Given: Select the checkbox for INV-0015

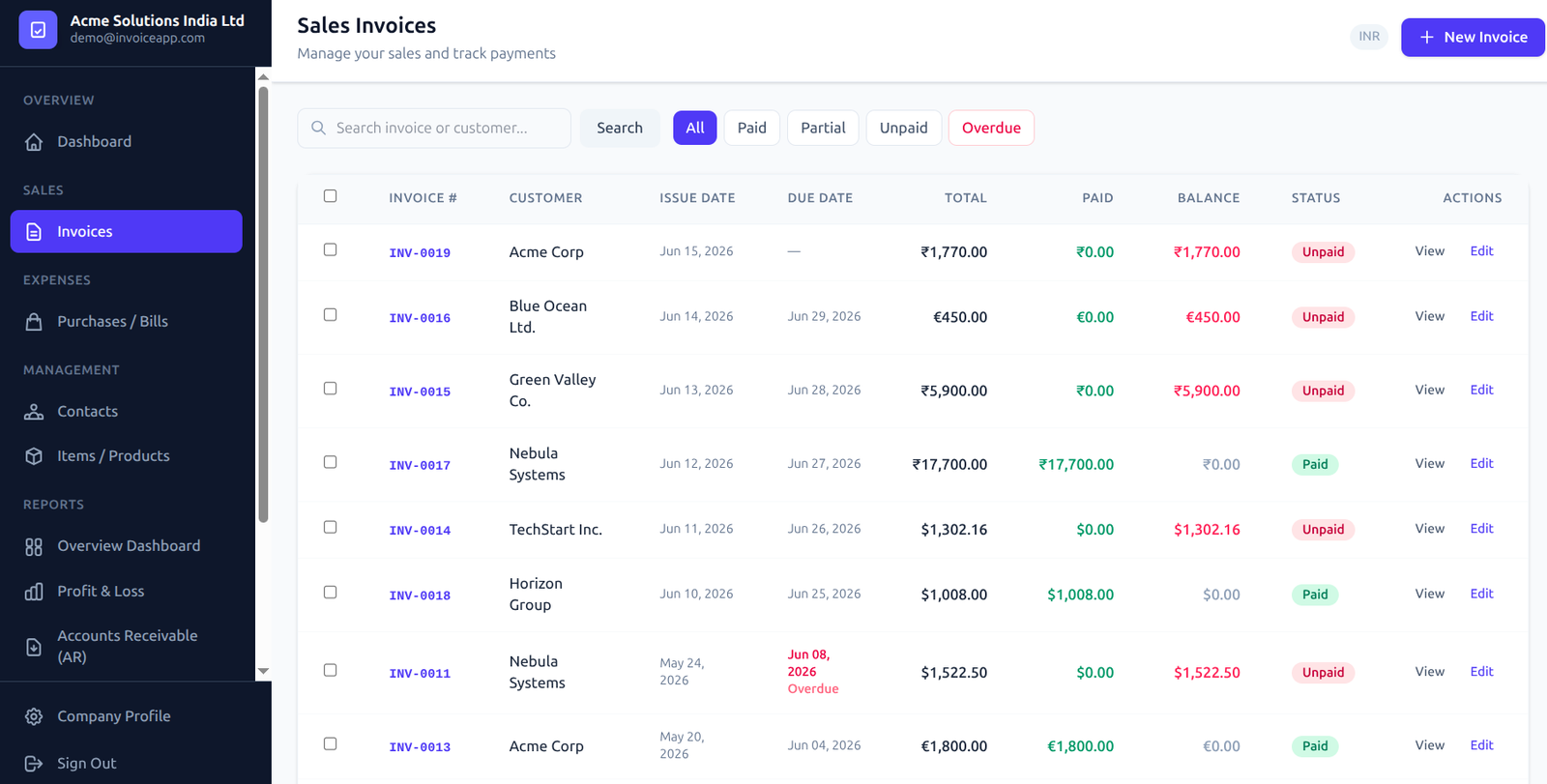Looking at the screenshot, I should (x=331, y=389).
